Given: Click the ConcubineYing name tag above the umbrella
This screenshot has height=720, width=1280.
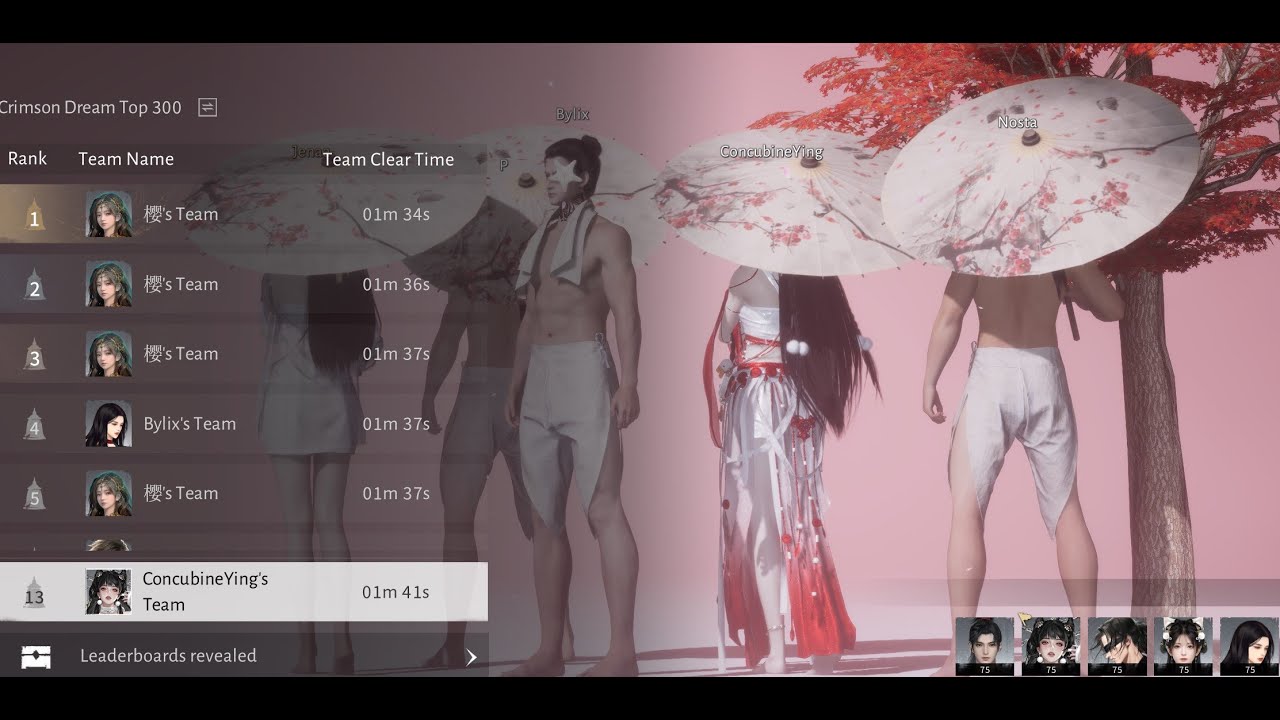Looking at the screenshot, I should coord(771,152).
